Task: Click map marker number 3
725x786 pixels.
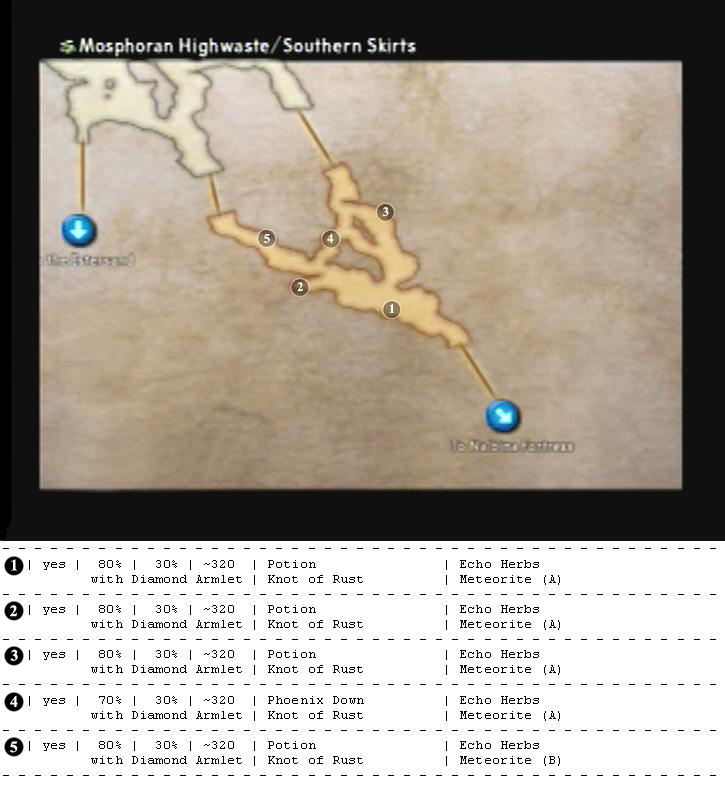Action: coord(385,212)
